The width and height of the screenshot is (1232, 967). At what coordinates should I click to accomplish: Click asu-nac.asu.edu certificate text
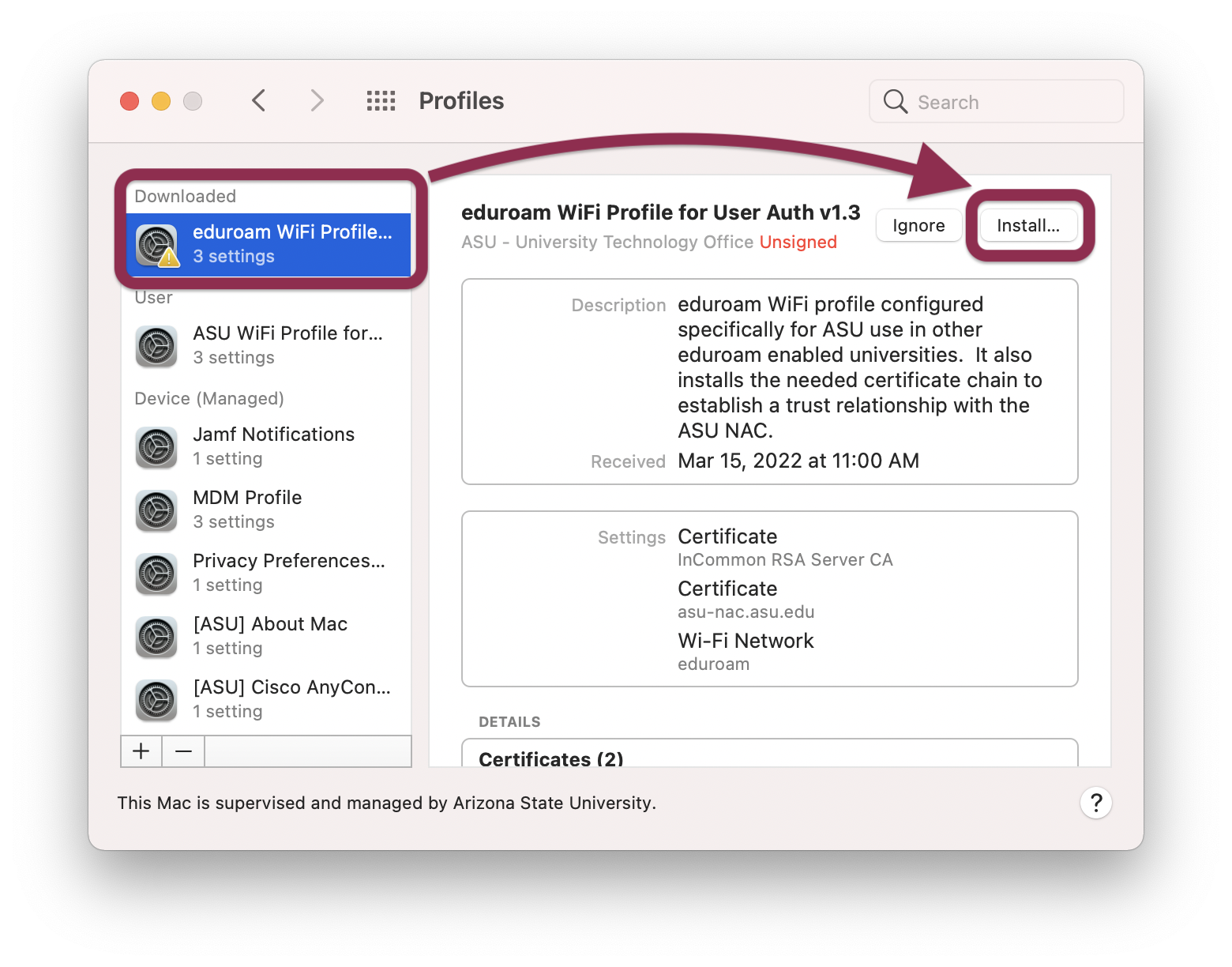point(746,611)
